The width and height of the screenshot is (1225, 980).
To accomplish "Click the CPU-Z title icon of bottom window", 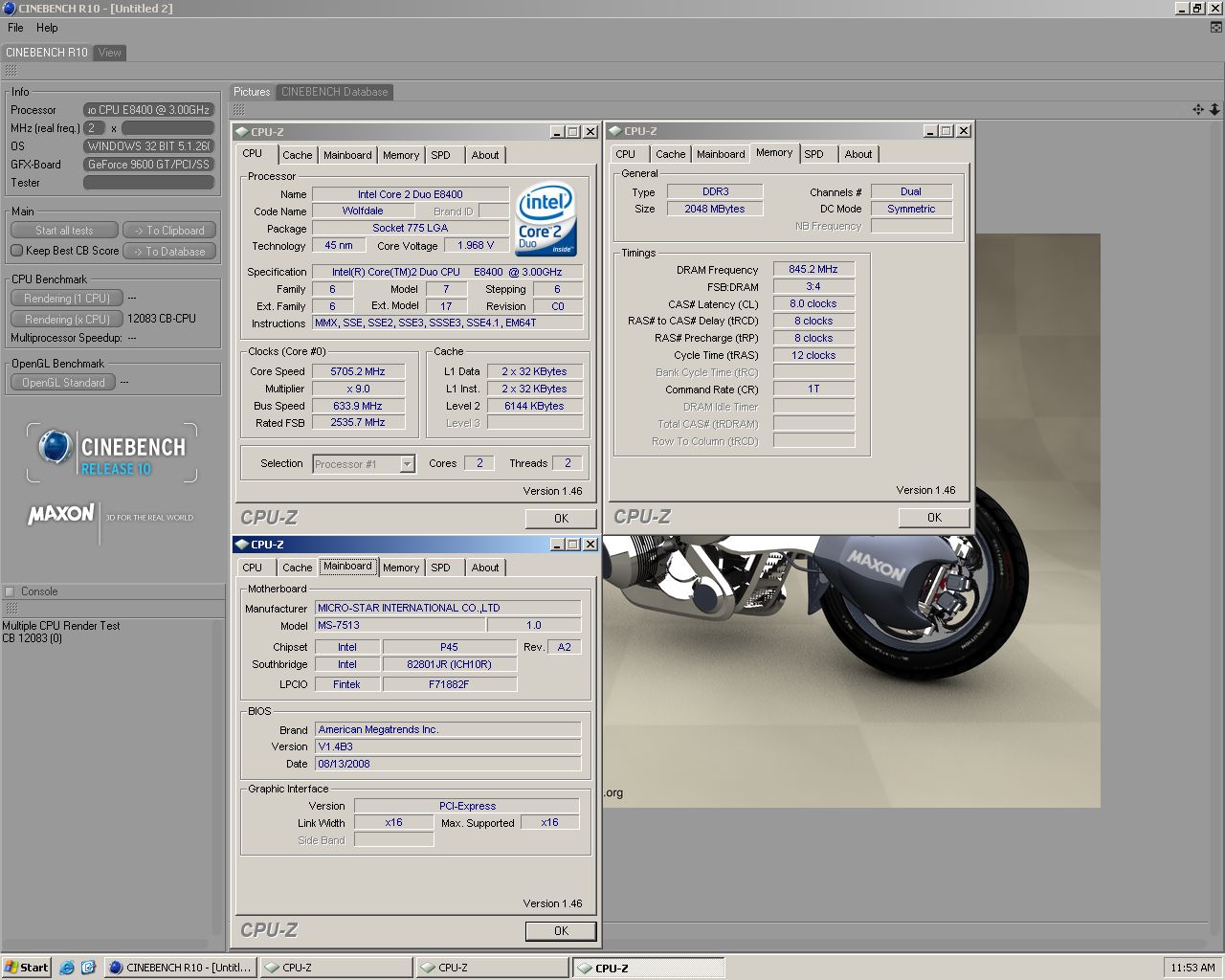I will click(241, 545).
